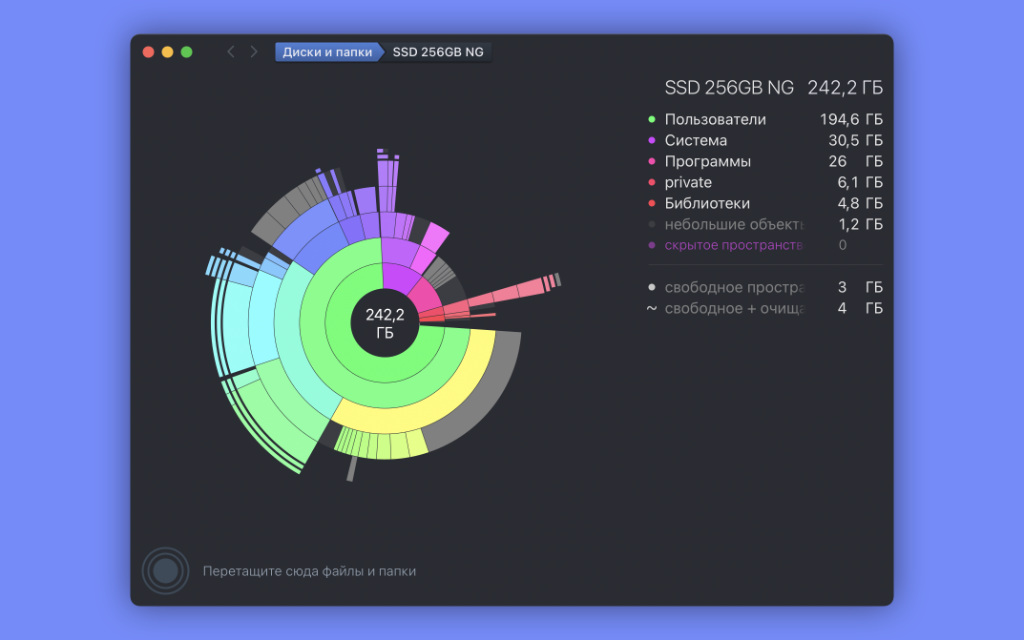Click the circular drop target icon

click(165, 571)
